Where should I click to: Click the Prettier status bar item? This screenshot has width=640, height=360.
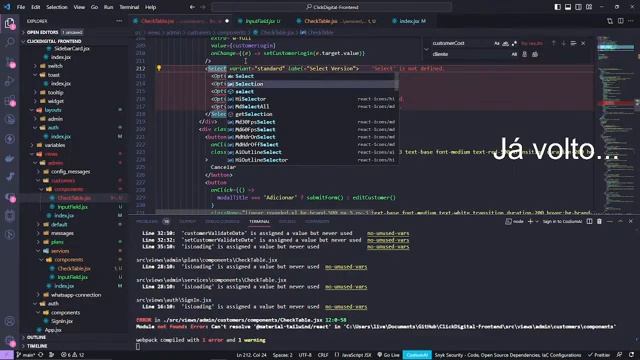tap(599, 355)
